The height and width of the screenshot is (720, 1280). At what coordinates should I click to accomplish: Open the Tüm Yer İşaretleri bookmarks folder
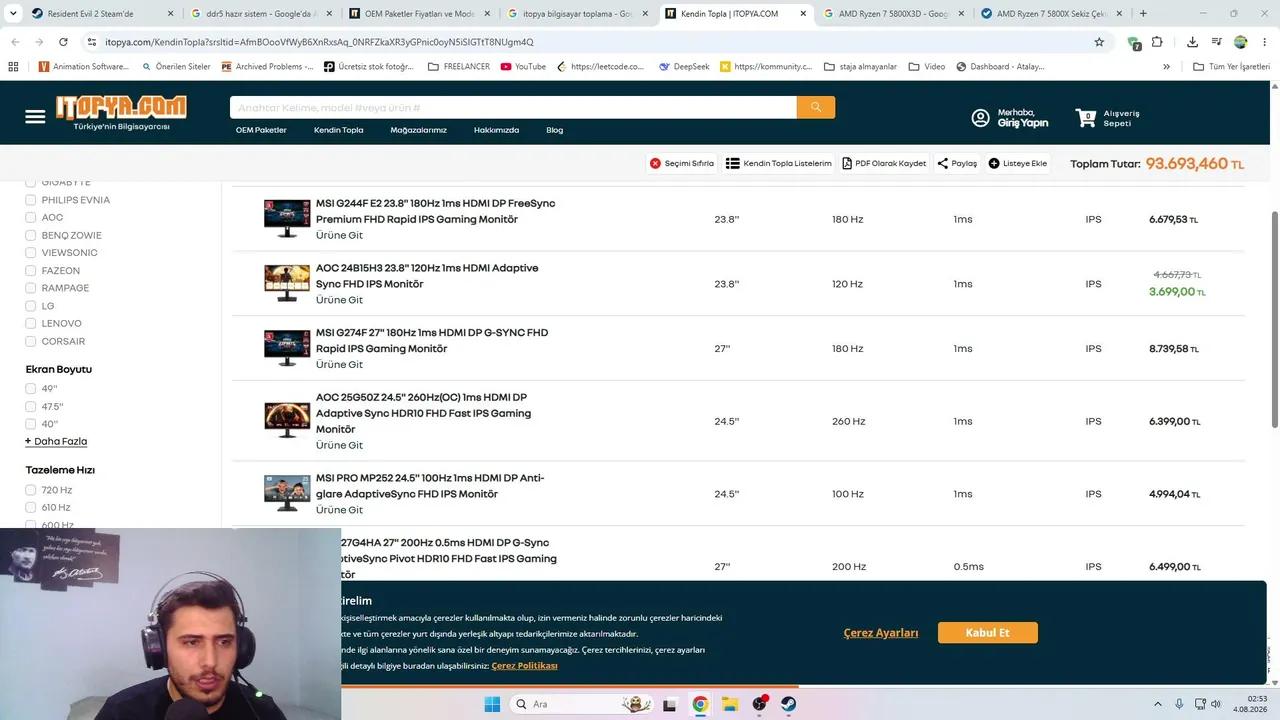click(x=1231, y=66)
